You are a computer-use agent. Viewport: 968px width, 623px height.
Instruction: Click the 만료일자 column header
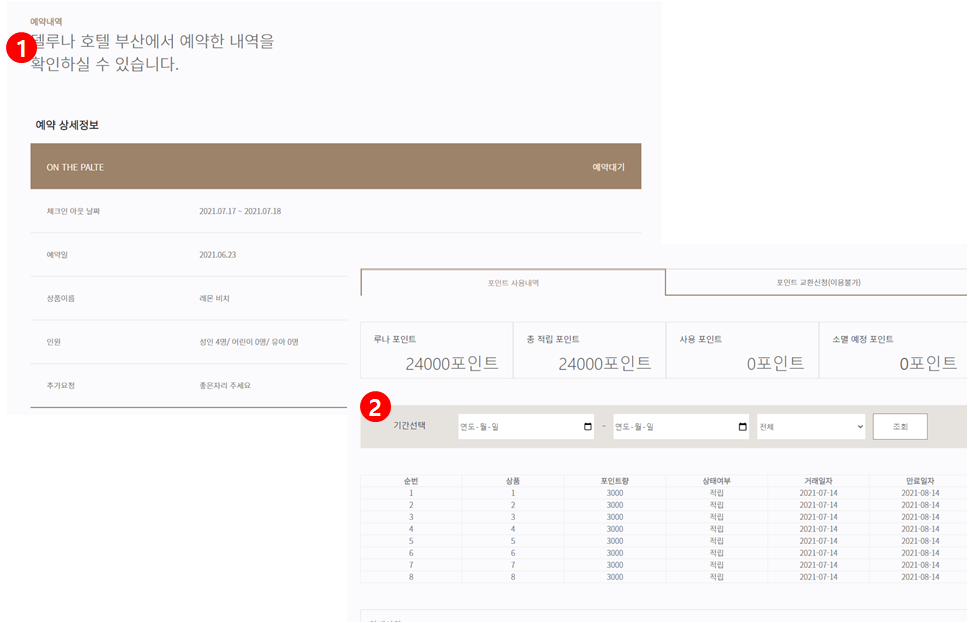(x=920, y=481)
